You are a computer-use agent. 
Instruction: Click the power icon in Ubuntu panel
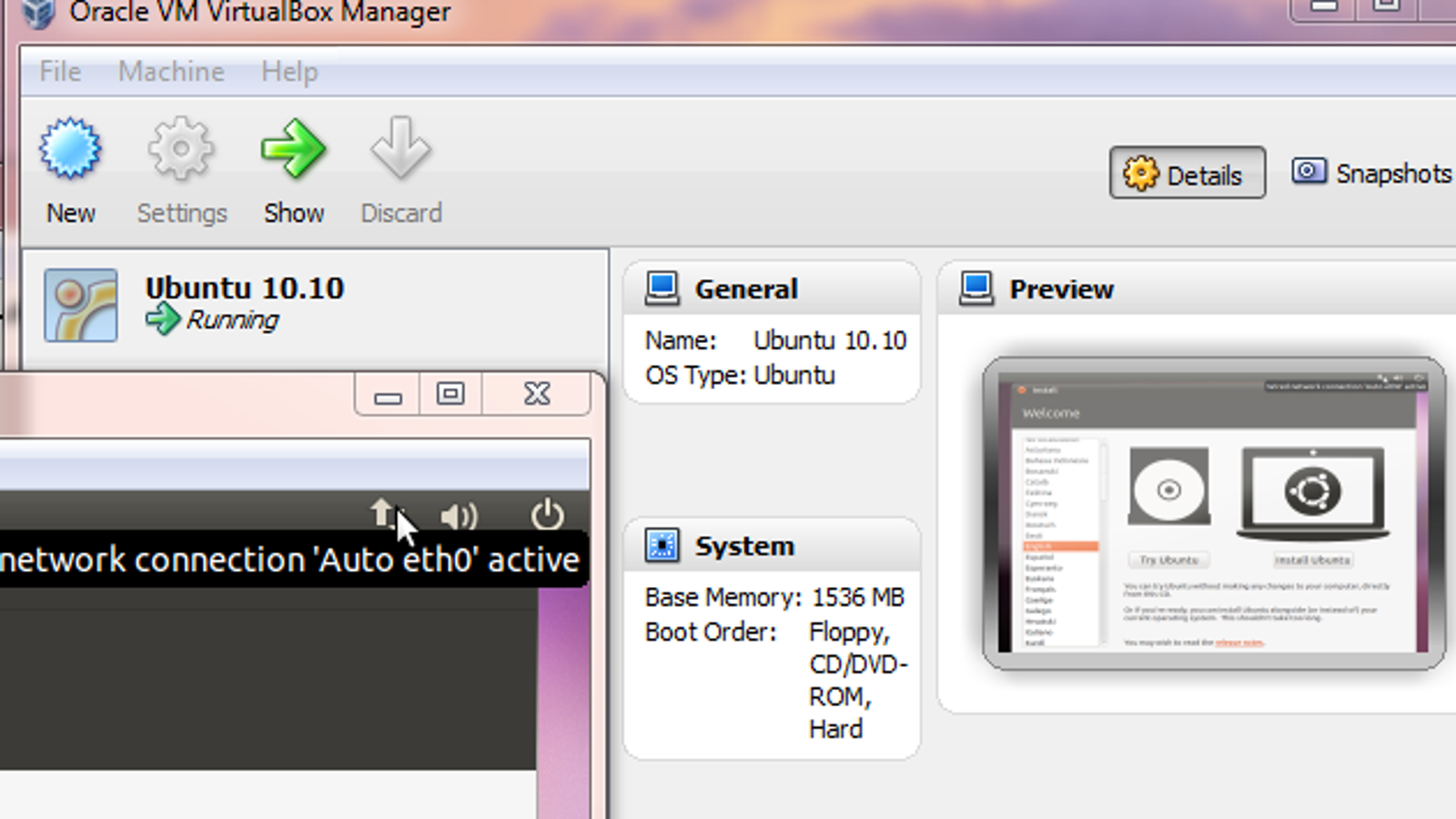click(x=547, y=514)
